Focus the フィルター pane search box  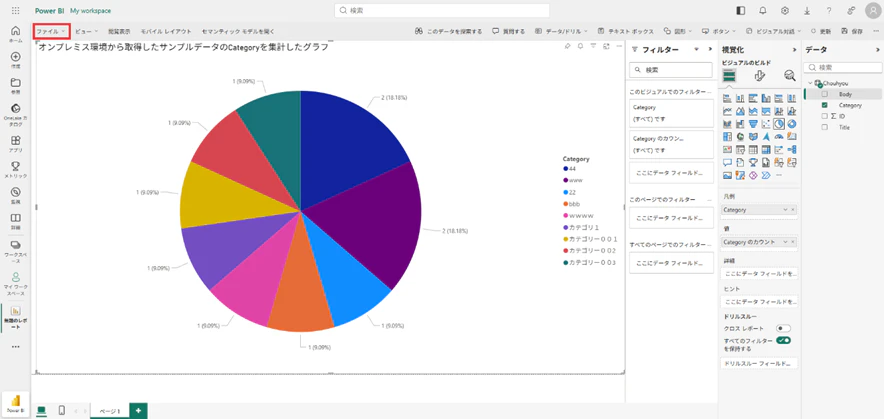coord(671,70)
